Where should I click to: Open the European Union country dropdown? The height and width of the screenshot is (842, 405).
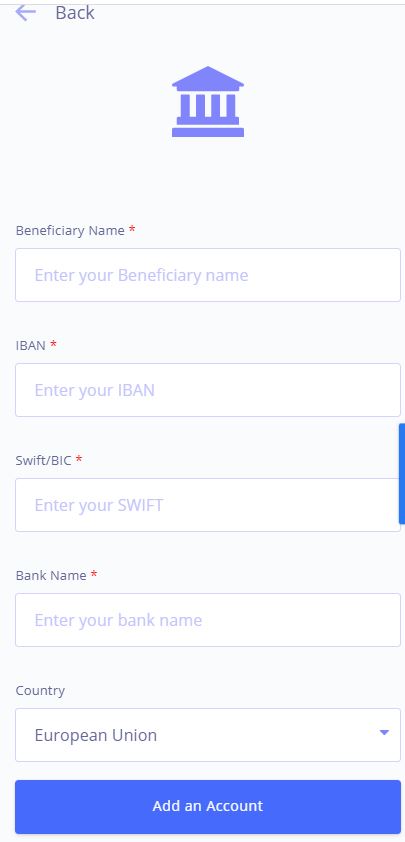tap(208, 735)
